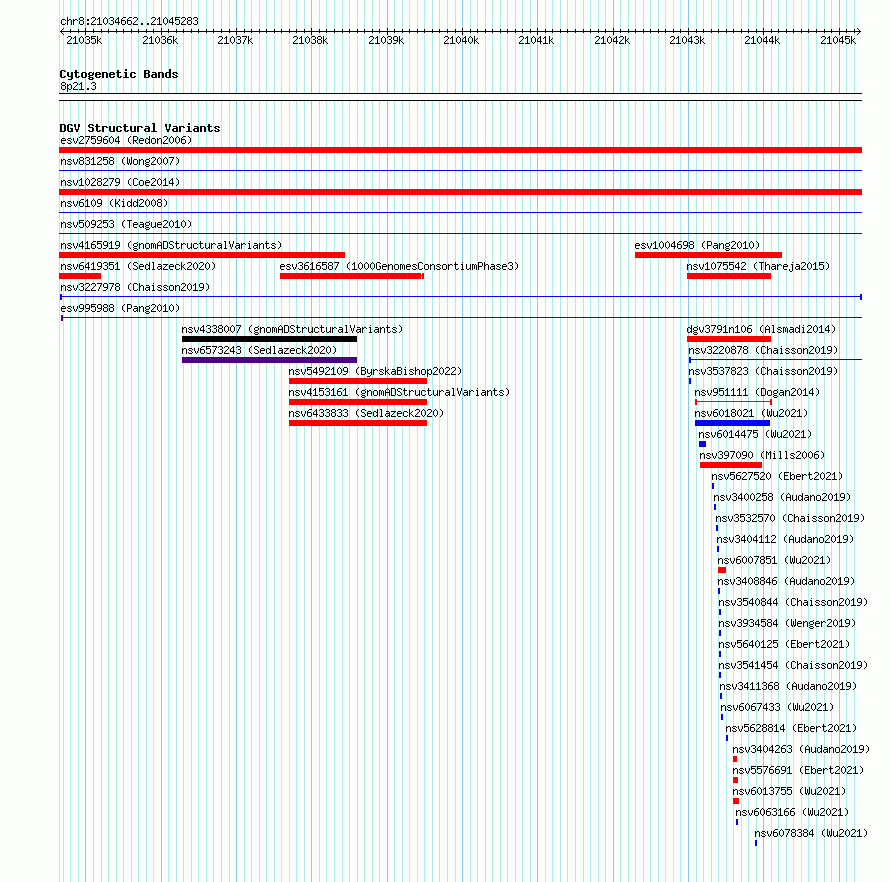Screen dimensions: 890x882
Task: Select nsv3220878 (Chaisson2019) label
Action: click(763, 350)
